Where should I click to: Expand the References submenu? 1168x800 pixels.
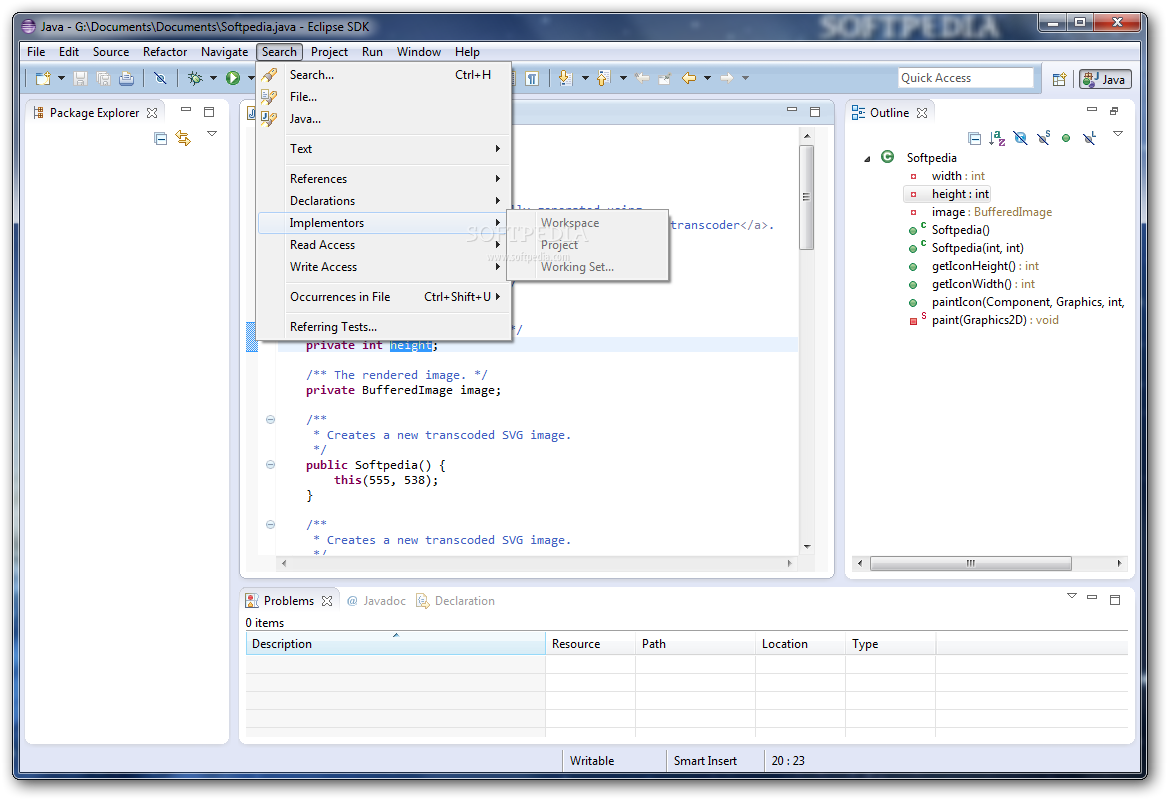pyautogui.click(x=384, y=179)
